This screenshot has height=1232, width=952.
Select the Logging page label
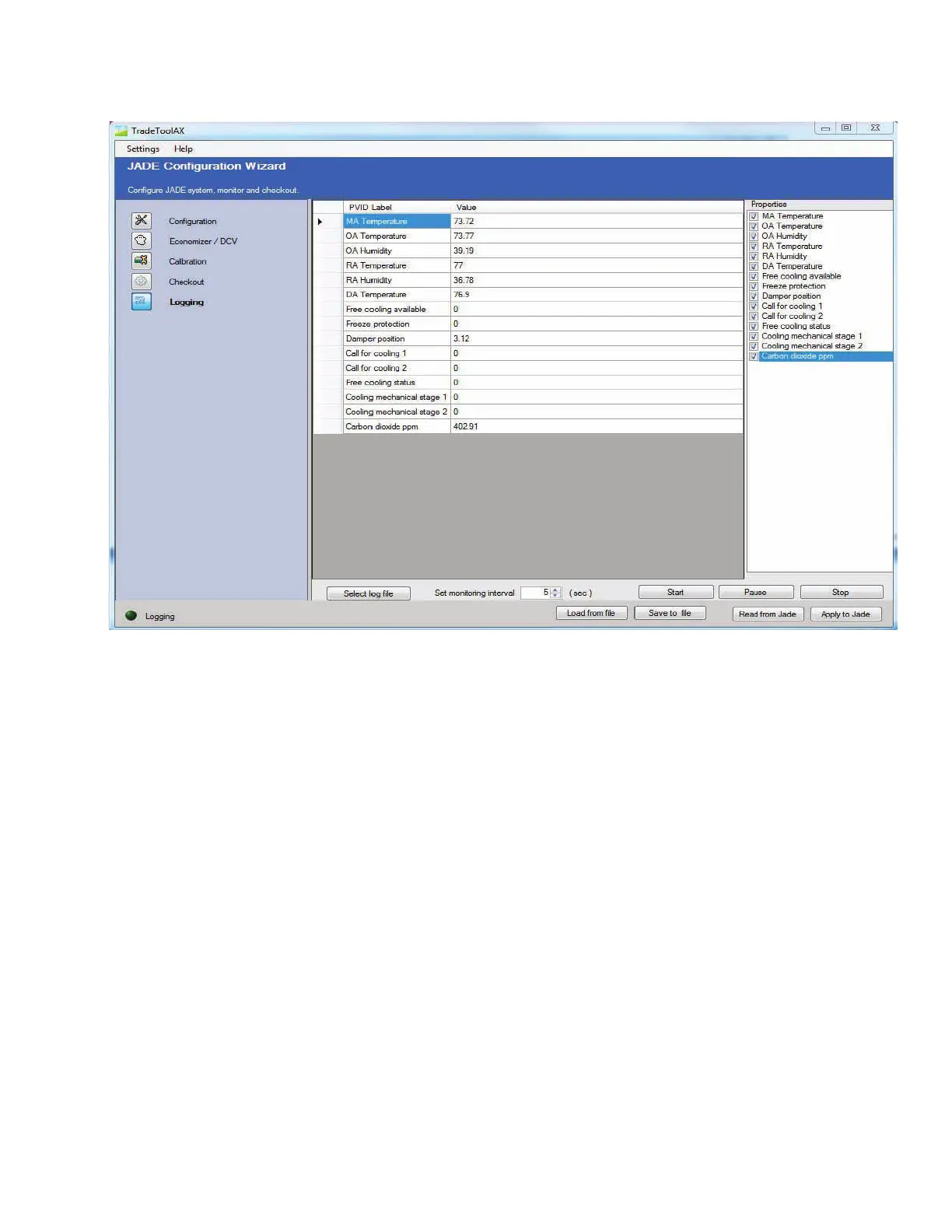pyautogui.click(x=187, y=302)
